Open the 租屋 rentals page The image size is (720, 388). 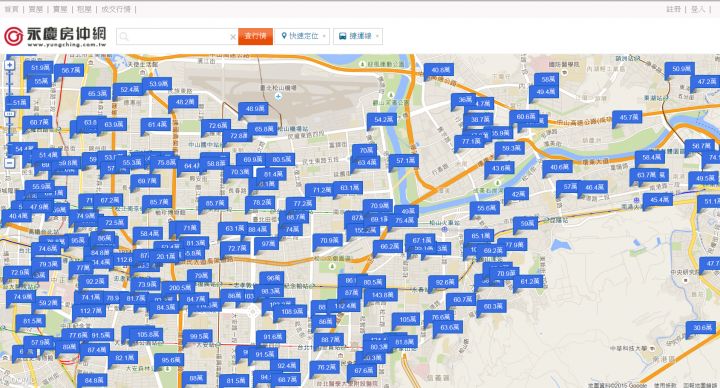click(84, 9)
